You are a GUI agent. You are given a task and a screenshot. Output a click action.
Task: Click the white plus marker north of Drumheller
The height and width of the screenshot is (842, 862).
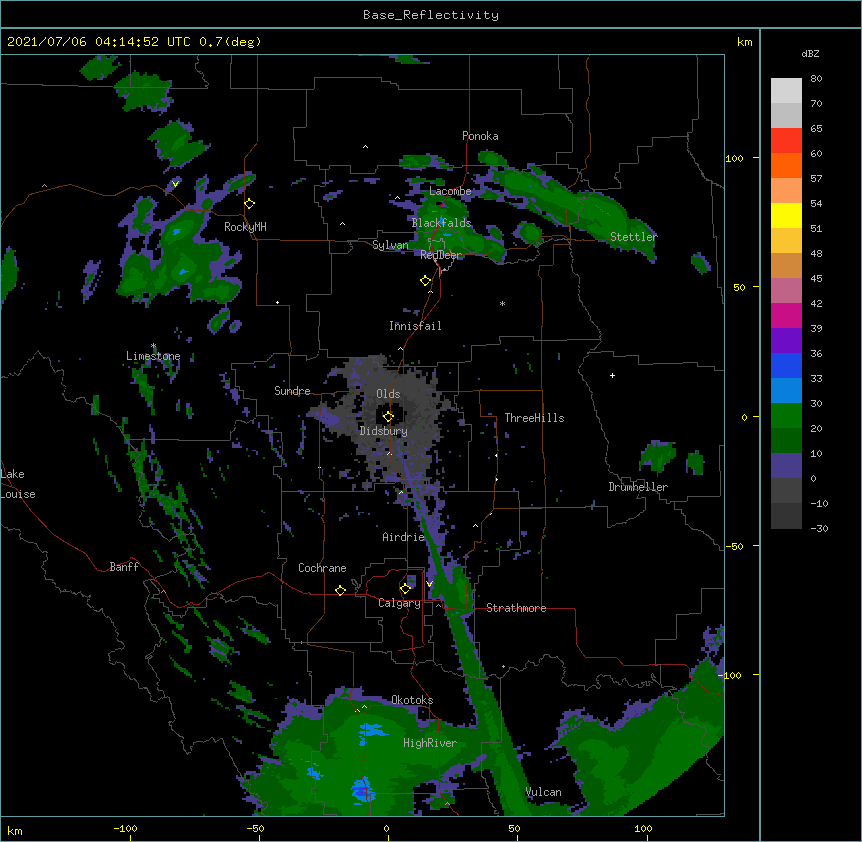[x=612, y=375]
